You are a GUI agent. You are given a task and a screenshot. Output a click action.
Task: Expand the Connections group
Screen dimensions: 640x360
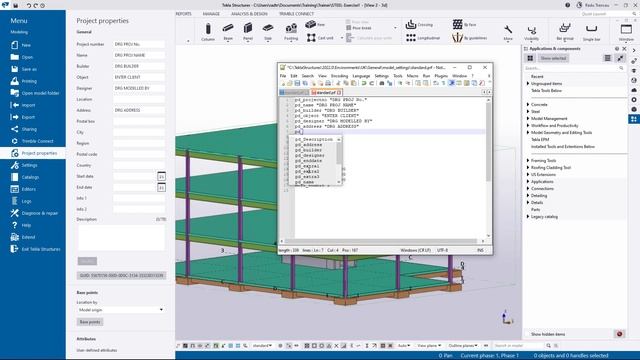coord(528,189)
